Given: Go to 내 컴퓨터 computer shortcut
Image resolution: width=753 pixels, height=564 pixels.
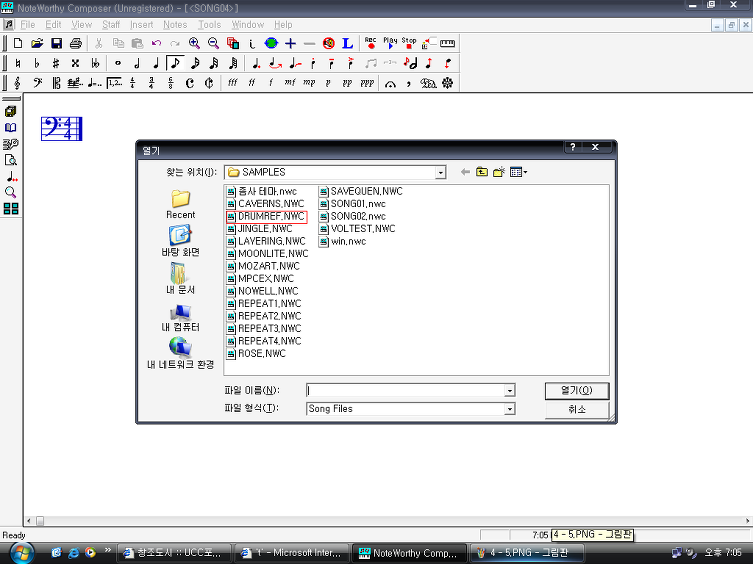Looking at the screenshot, I should tap(181, 317).
